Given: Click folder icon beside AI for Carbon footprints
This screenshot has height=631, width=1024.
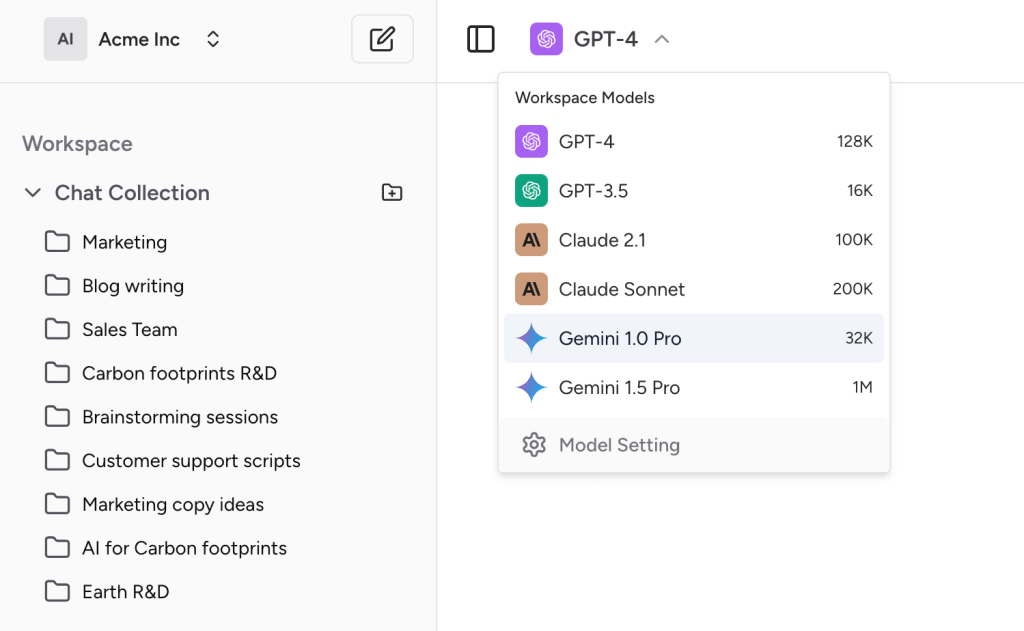Looking at the screenshot, I should (x=57, y=548).
